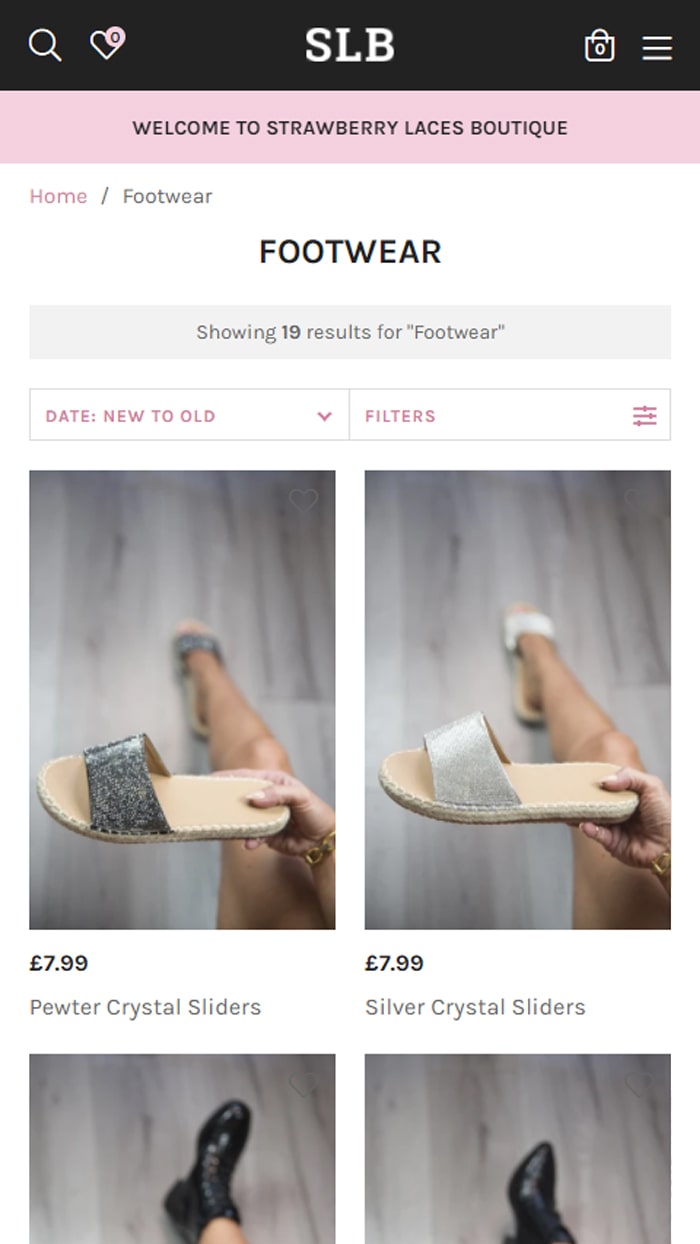
Task: Expand the Filters panel
Action: tap(400, 416)
